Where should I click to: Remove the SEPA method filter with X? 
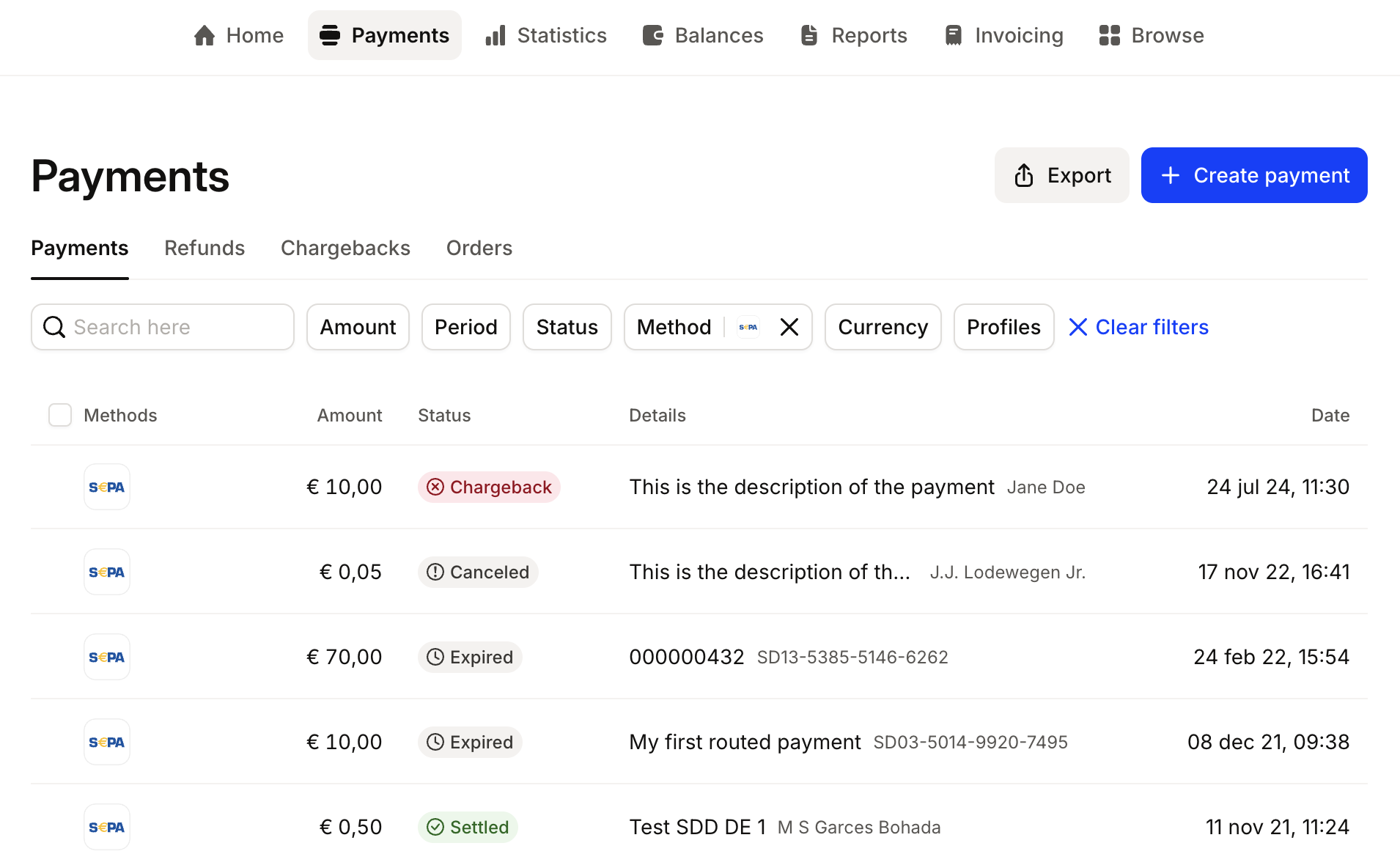point(789,327)
